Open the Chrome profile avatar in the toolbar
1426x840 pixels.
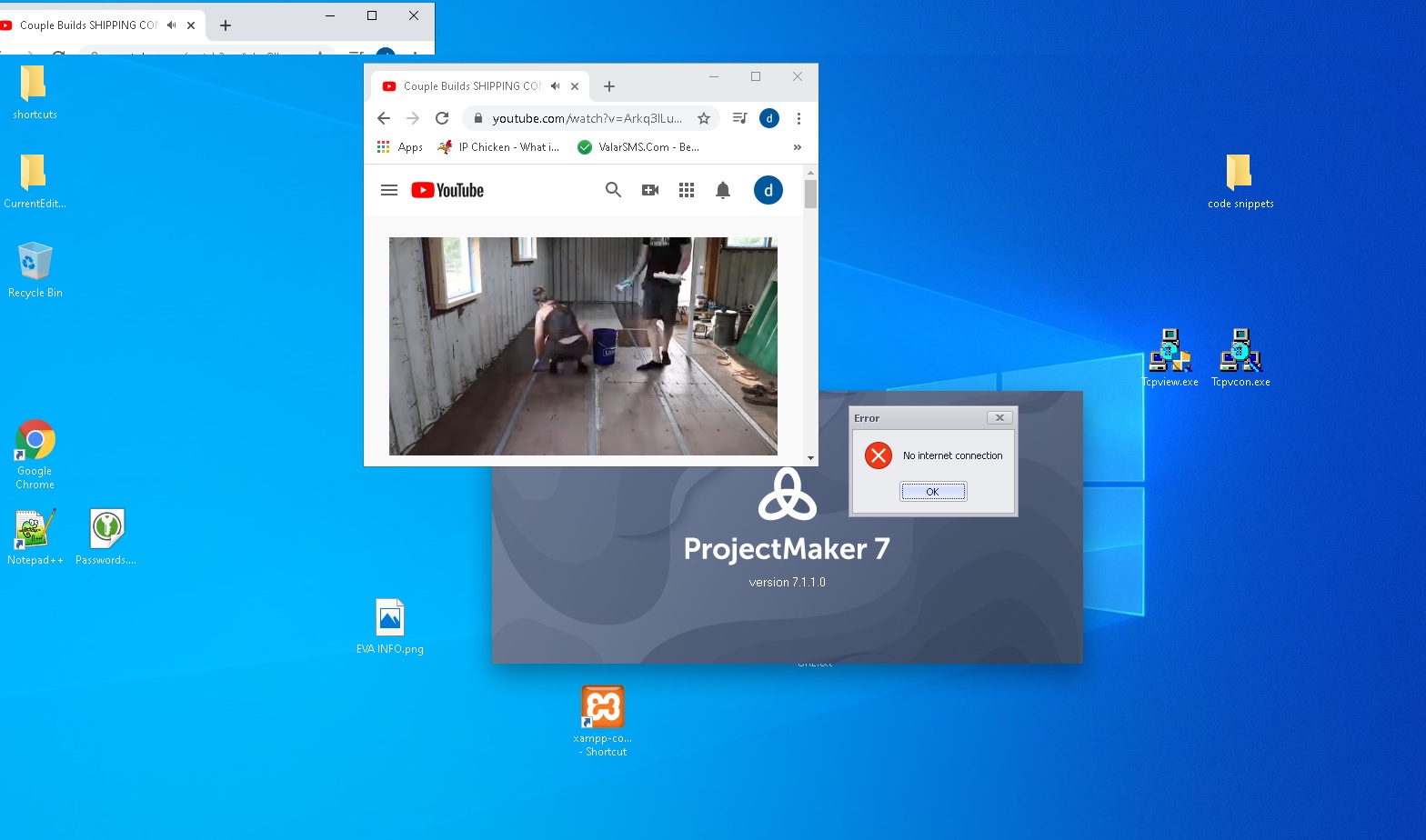769,118
